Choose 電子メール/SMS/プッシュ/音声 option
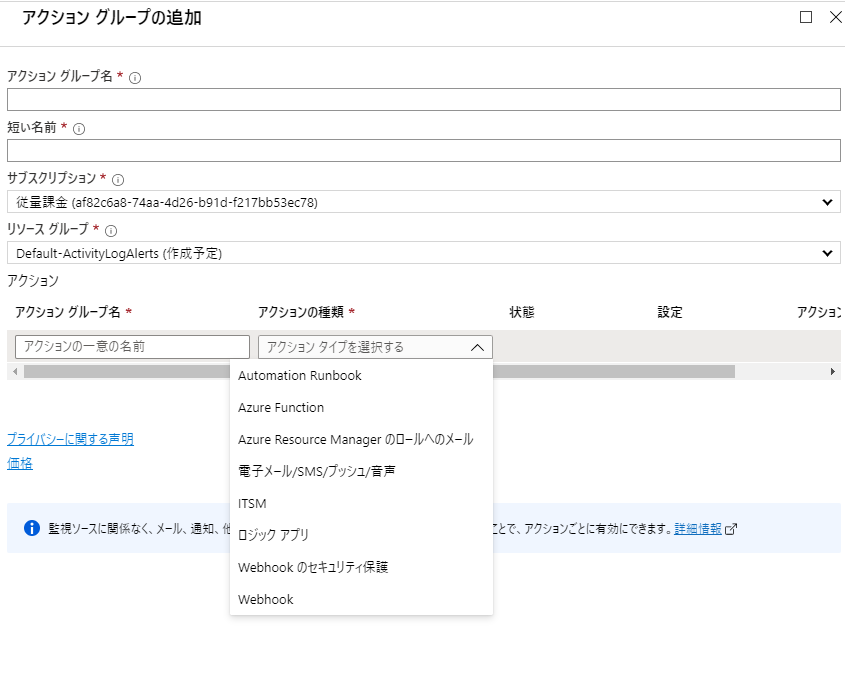This screenshot has width=845, height=685. [x=361, y=471]
